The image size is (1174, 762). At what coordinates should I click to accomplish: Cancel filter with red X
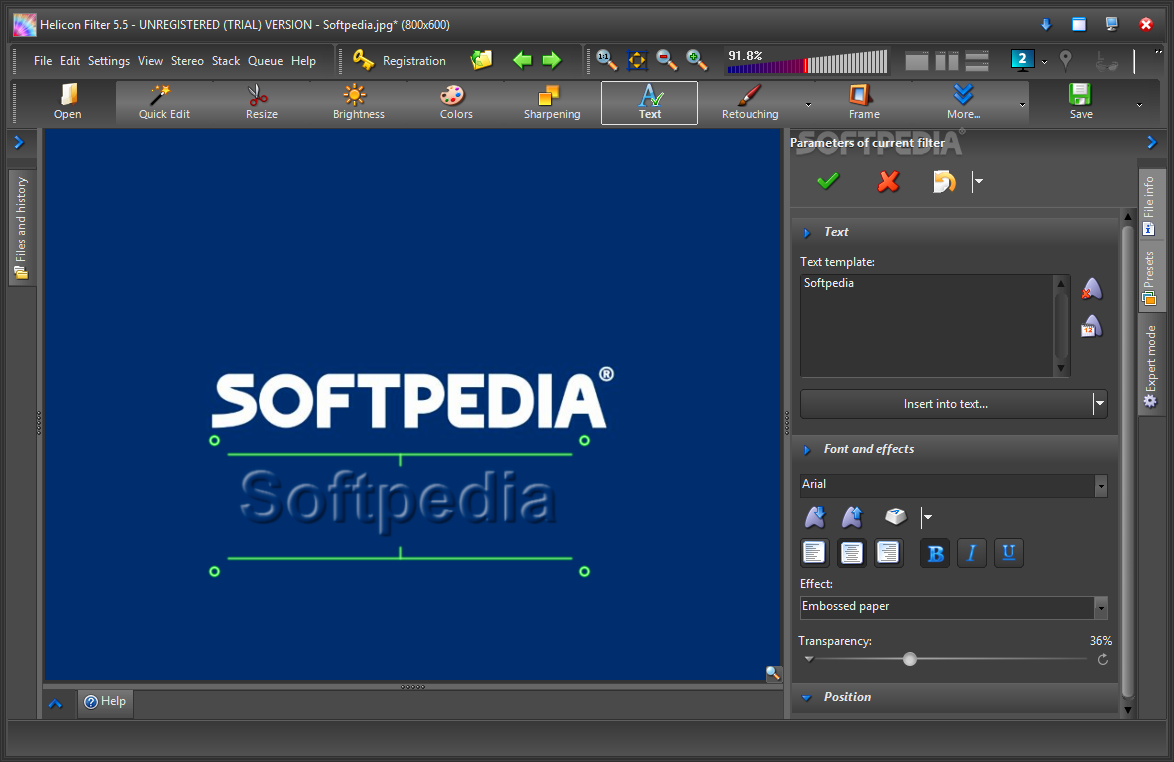(888, 181)
